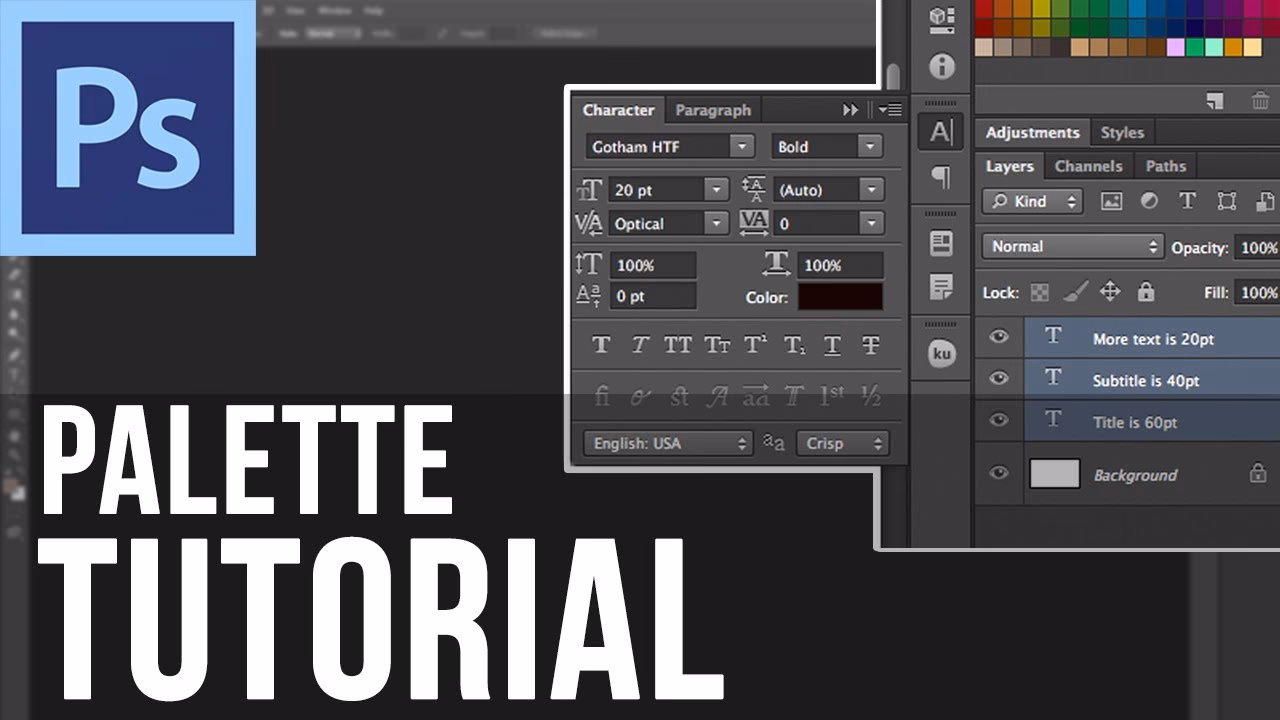
Task: Select the Character tab
Action: pos(619,110)
